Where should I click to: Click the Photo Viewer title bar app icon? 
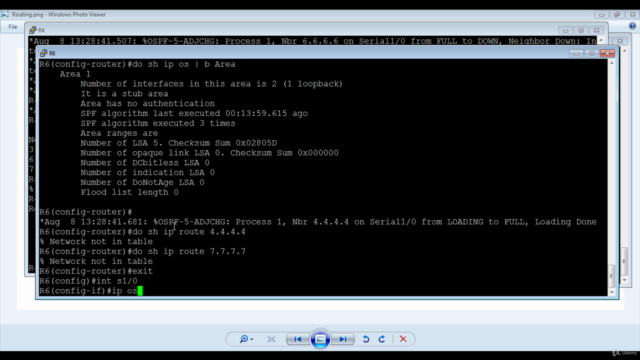pyautogui.click(x=5, y=14)
